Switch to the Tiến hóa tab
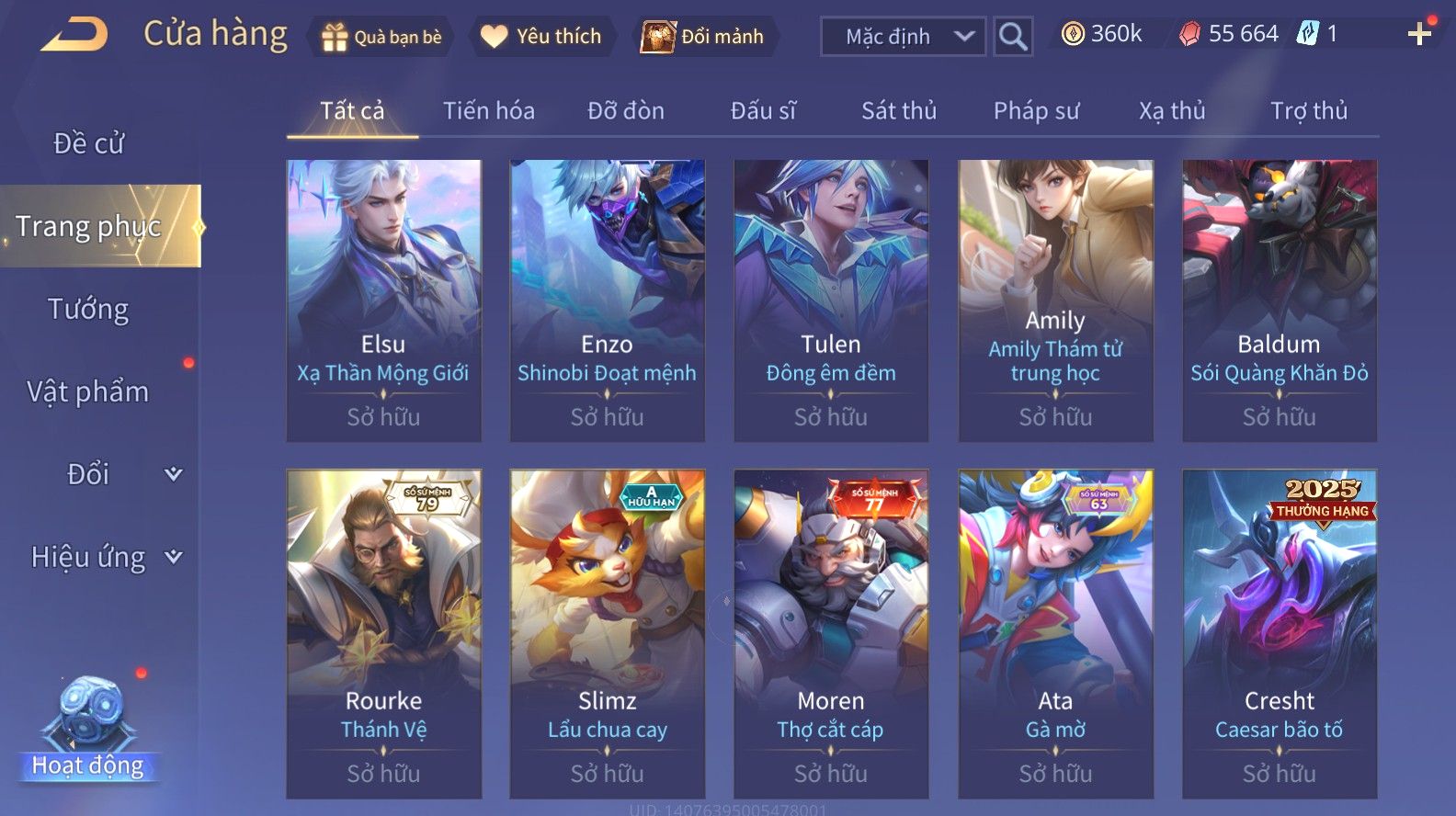This screenshot has height=816, width=1456. [x=489, y=111]
